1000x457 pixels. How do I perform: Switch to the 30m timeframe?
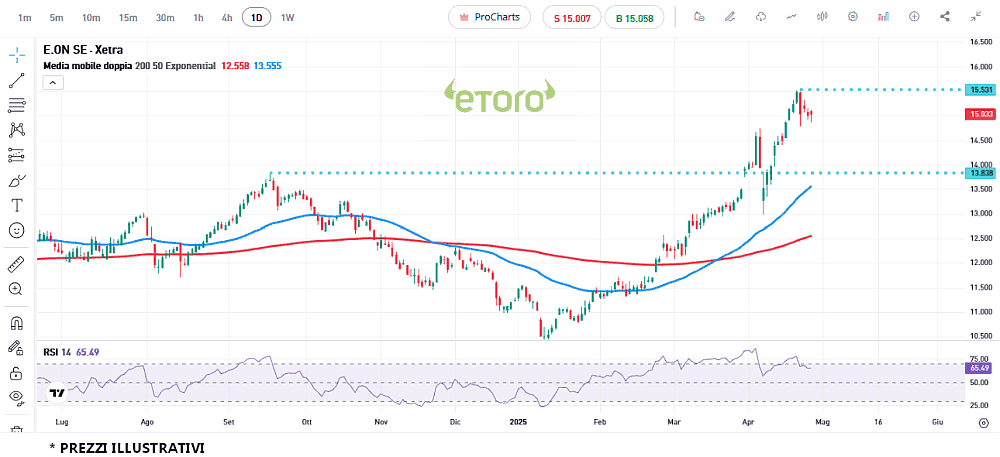pyautogui.click(x=165, y=17)
